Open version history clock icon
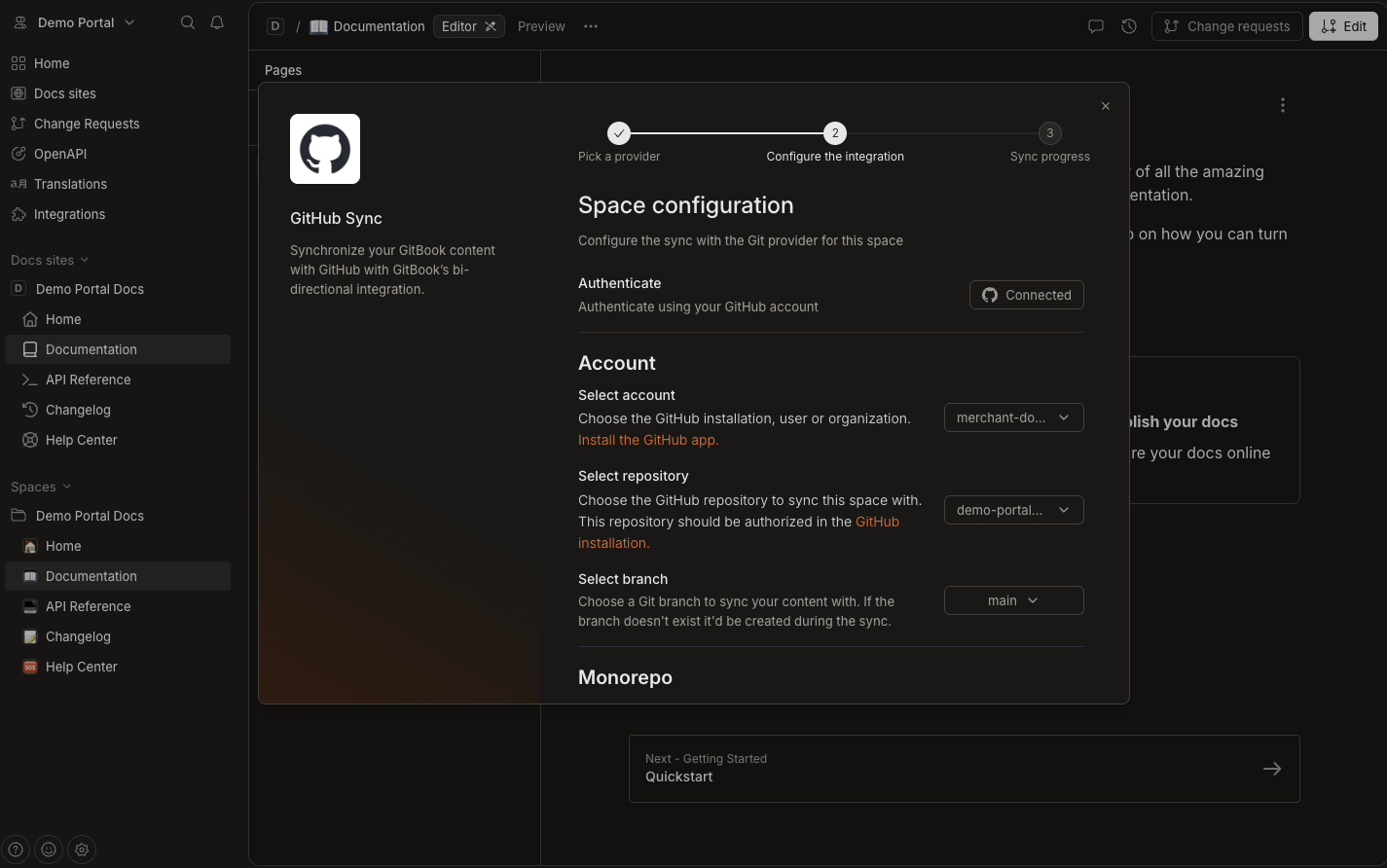Image resolution: width=1387 pixels, height=868 pixels. pyautogui.click(x=1129, y=26)
